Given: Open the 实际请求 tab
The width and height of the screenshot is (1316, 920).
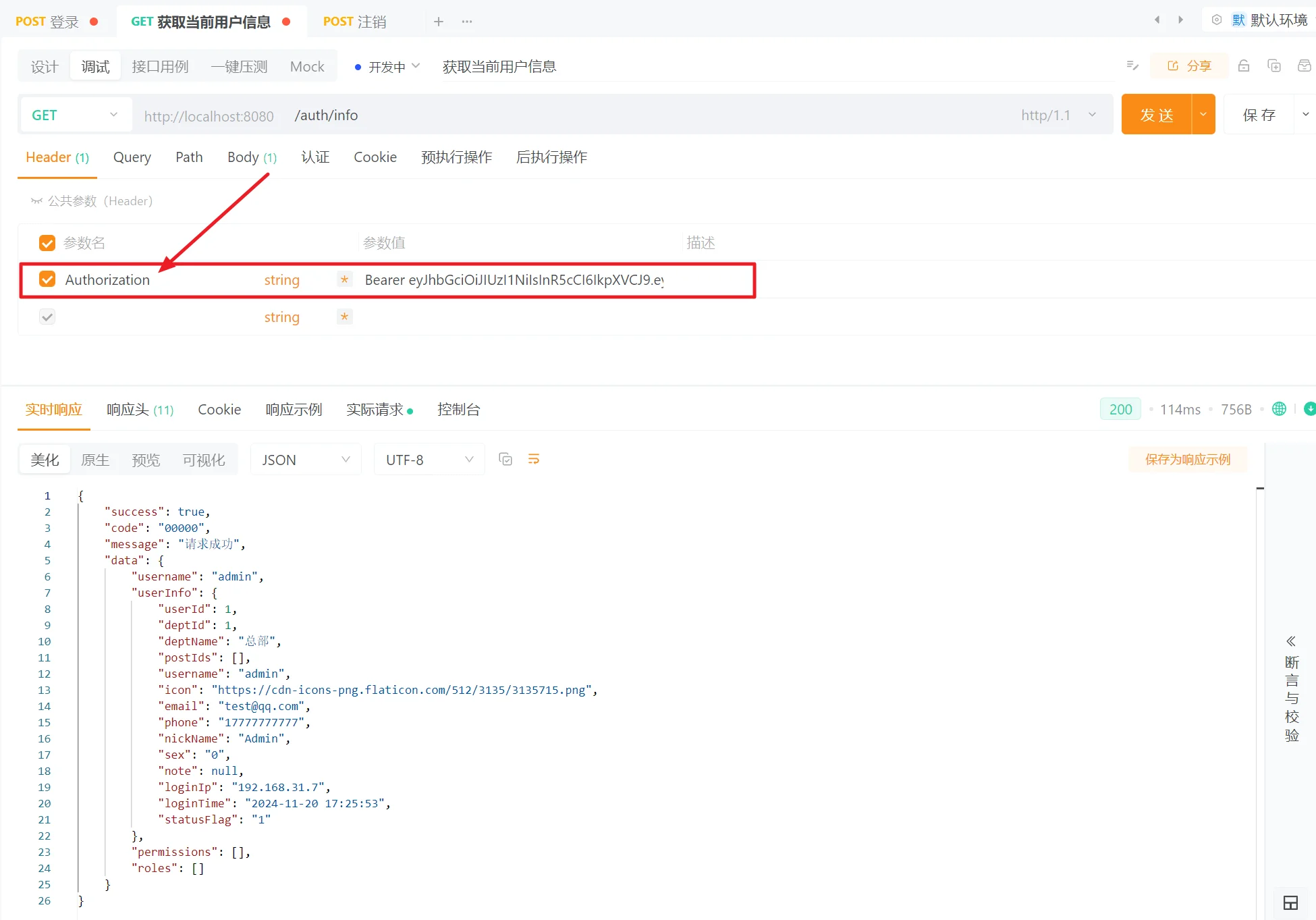Looking at the screenshot, I should click(x=379, y=410).
